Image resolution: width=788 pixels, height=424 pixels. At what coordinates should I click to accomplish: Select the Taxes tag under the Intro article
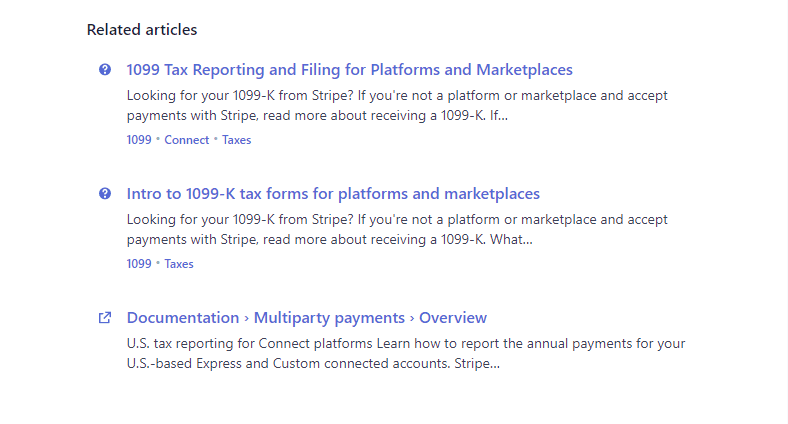click(x=179, y=264)
